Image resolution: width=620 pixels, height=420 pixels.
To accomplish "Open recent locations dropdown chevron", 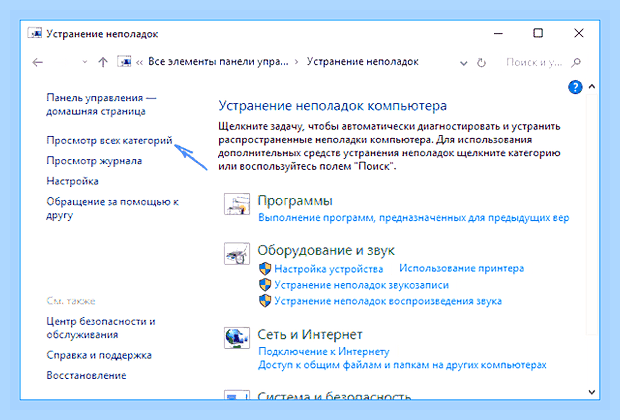I will (84, 62).
